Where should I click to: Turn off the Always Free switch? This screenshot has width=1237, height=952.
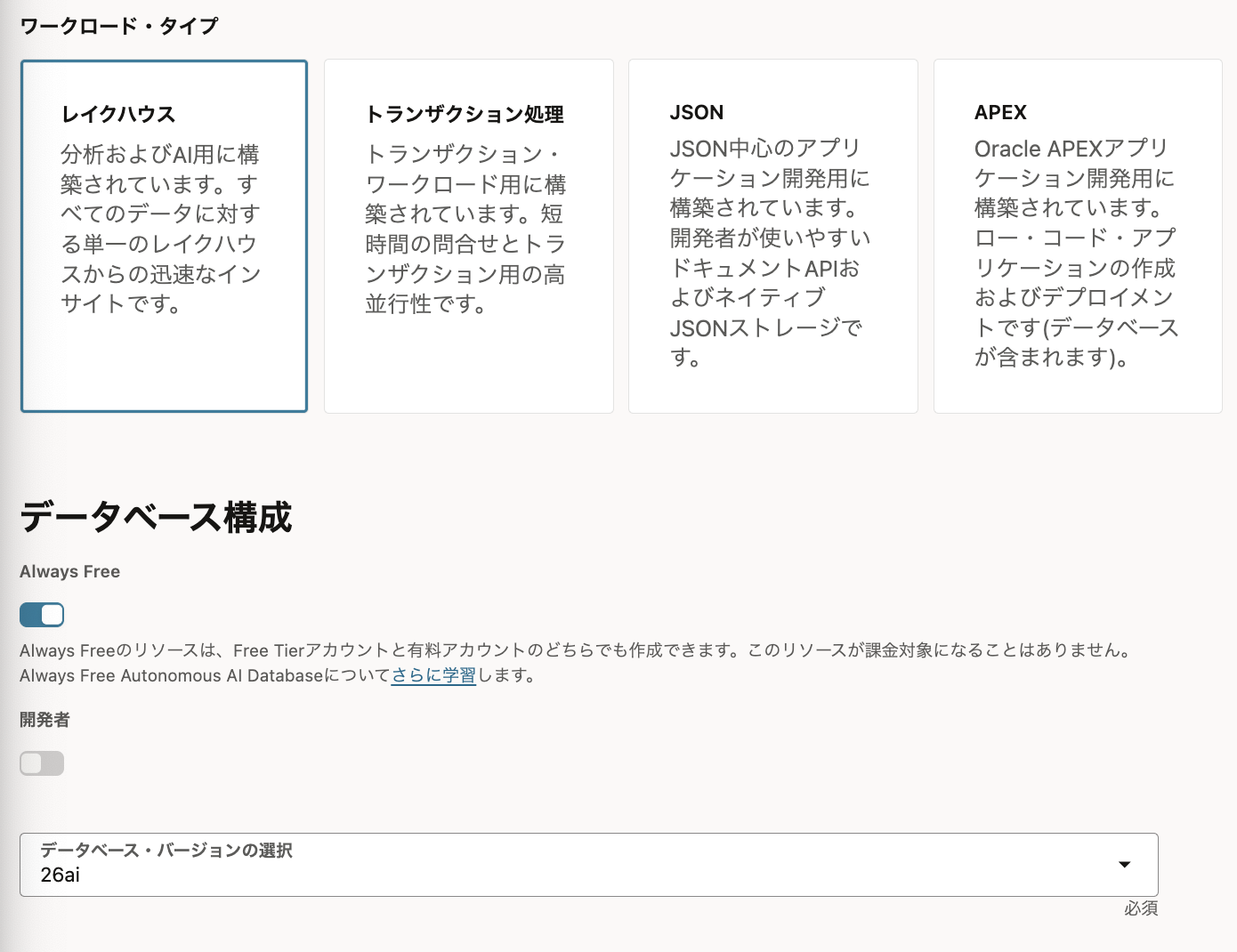[42, 615]
